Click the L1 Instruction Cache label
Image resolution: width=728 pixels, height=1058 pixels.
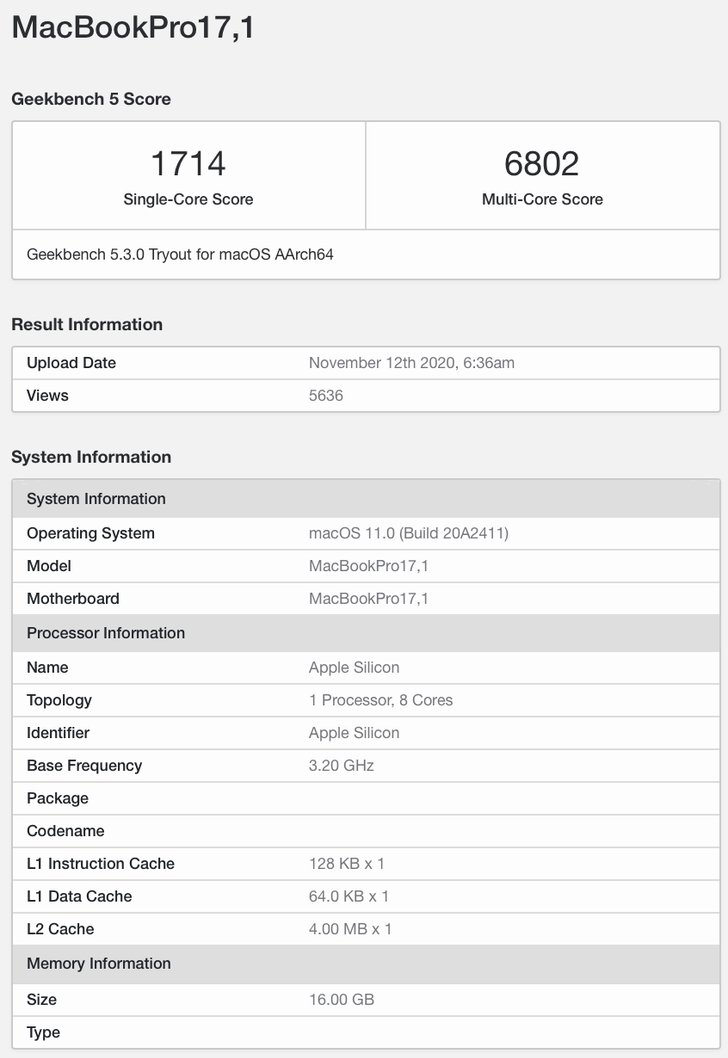click(101, 864)
